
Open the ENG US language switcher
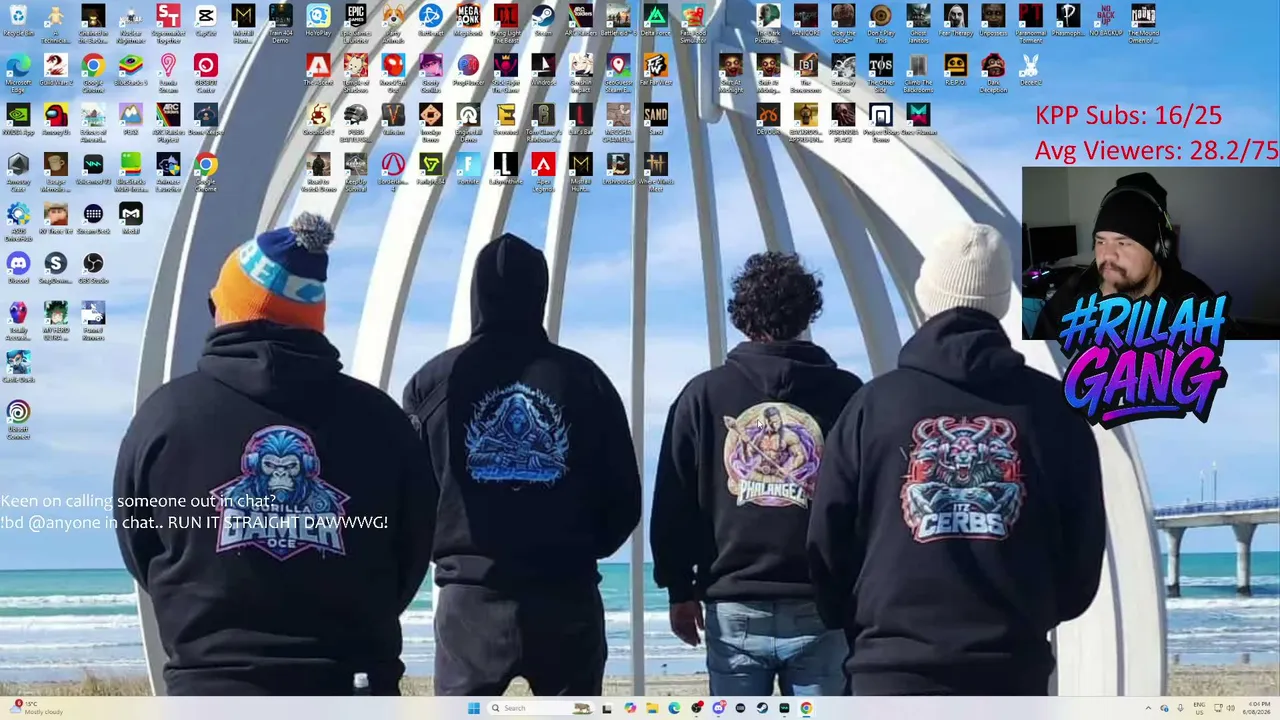coord(1199,708)
